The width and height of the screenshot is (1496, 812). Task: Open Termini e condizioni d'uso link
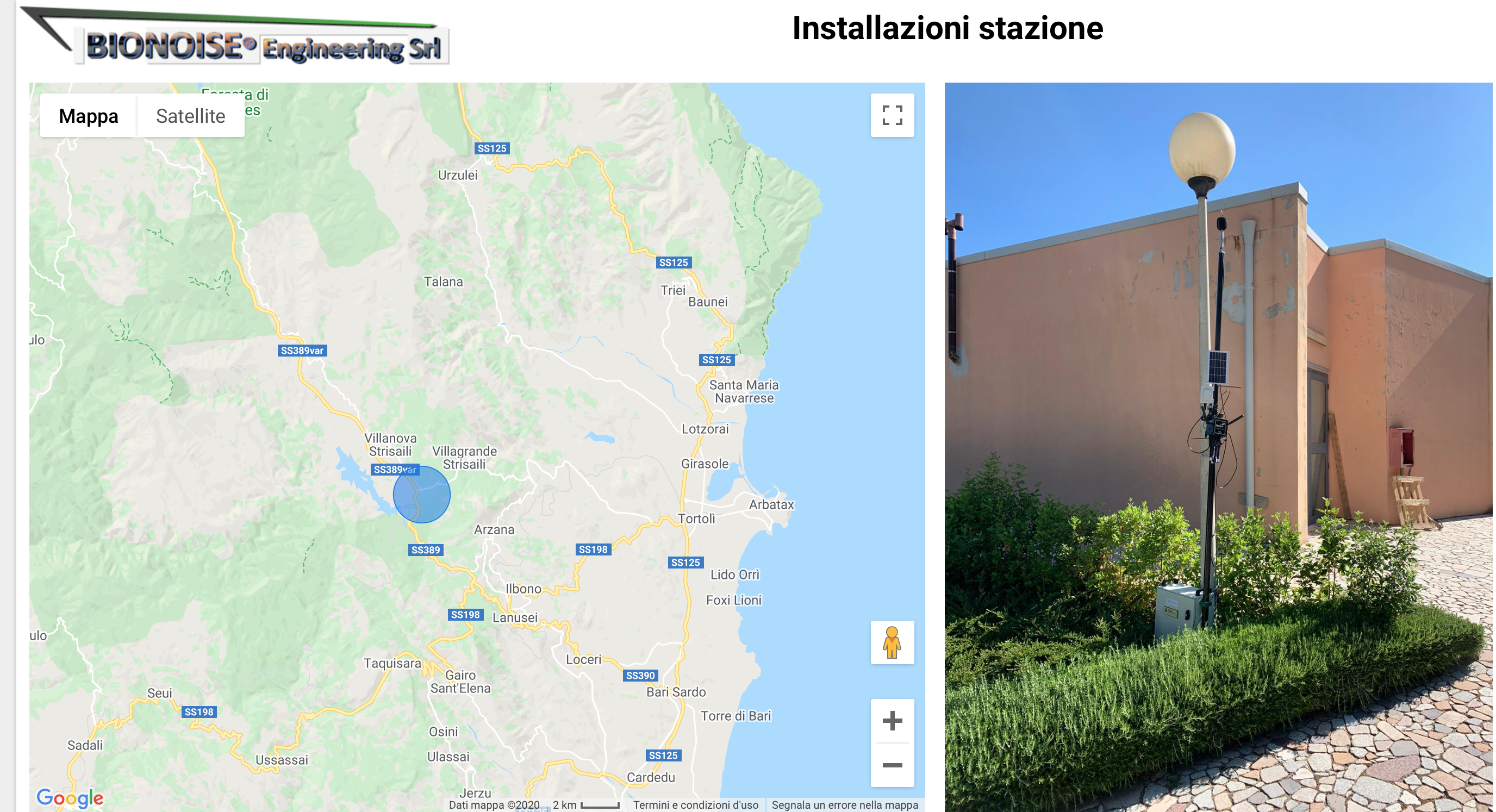[x=696, y=805]
